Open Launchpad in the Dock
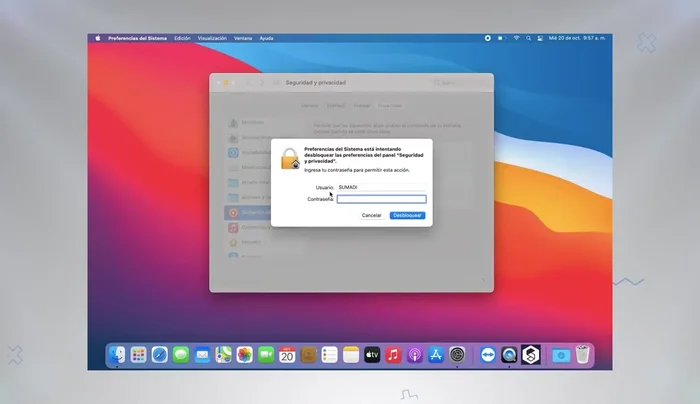This screenshot has width=700, height=404. click(x=138, y=354)
